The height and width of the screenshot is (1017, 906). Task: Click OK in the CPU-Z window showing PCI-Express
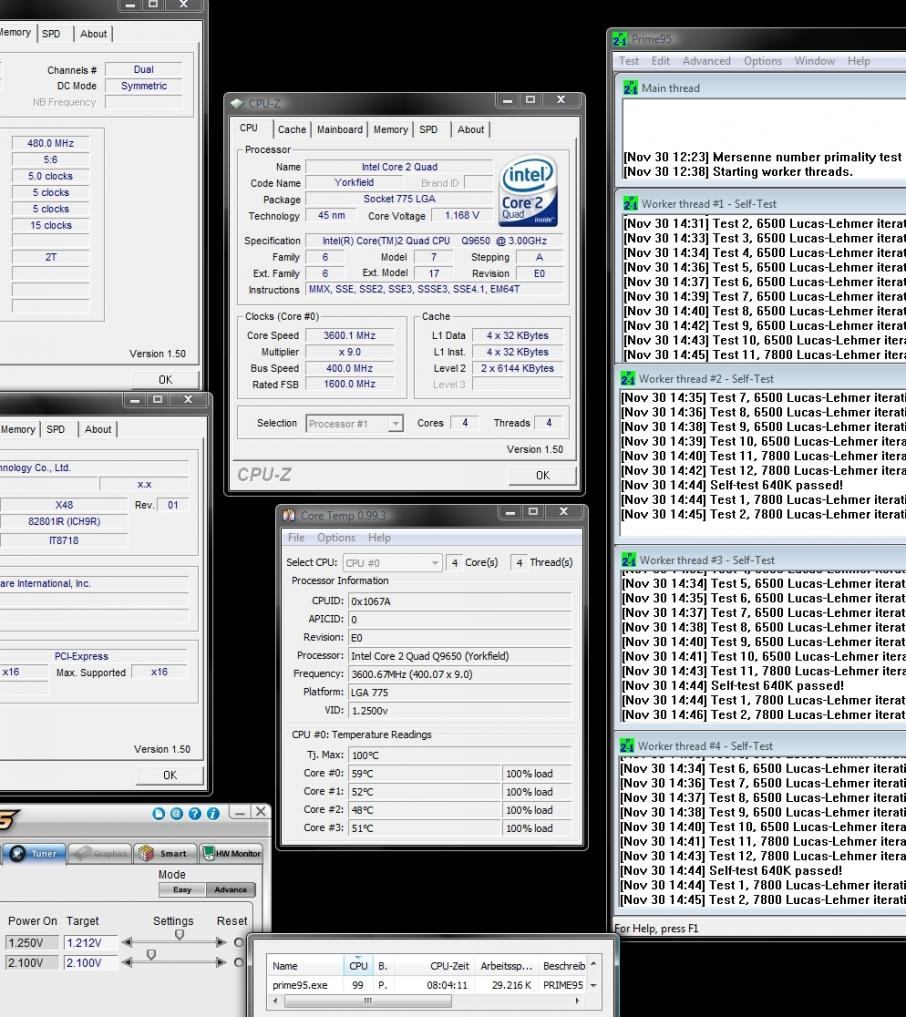click(169, 775)
